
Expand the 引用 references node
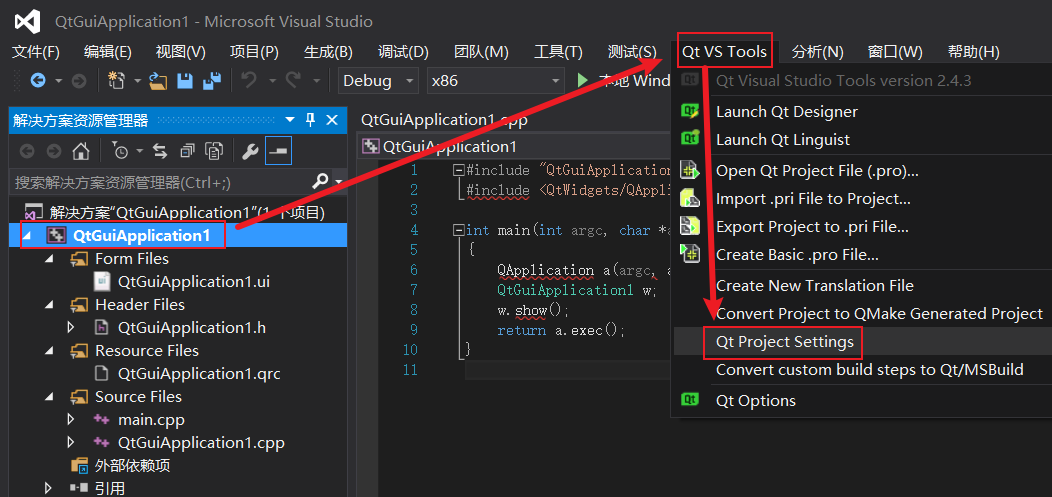pyautogui.click(x=49, y=488)
